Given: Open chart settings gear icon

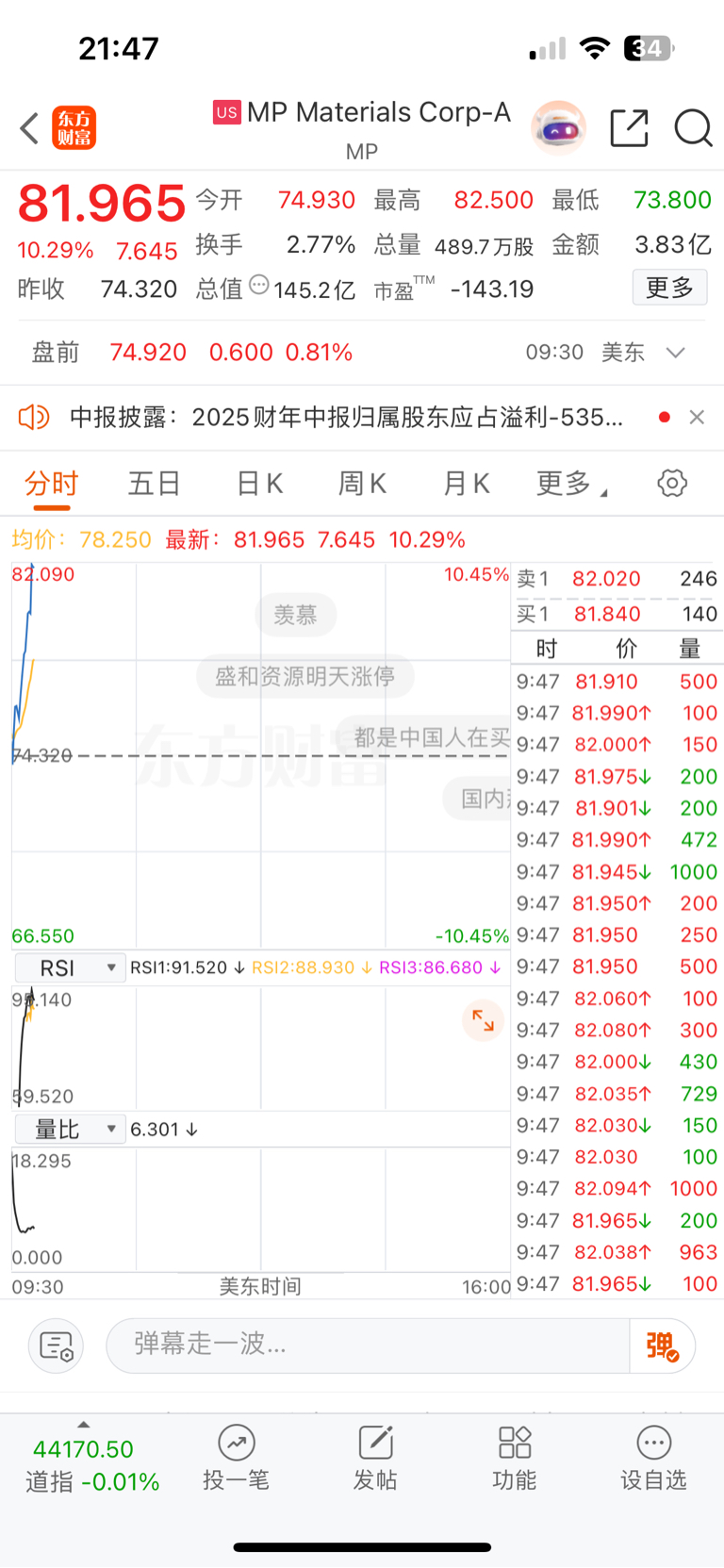Looking at the screenshot, I should coord(672,484).
